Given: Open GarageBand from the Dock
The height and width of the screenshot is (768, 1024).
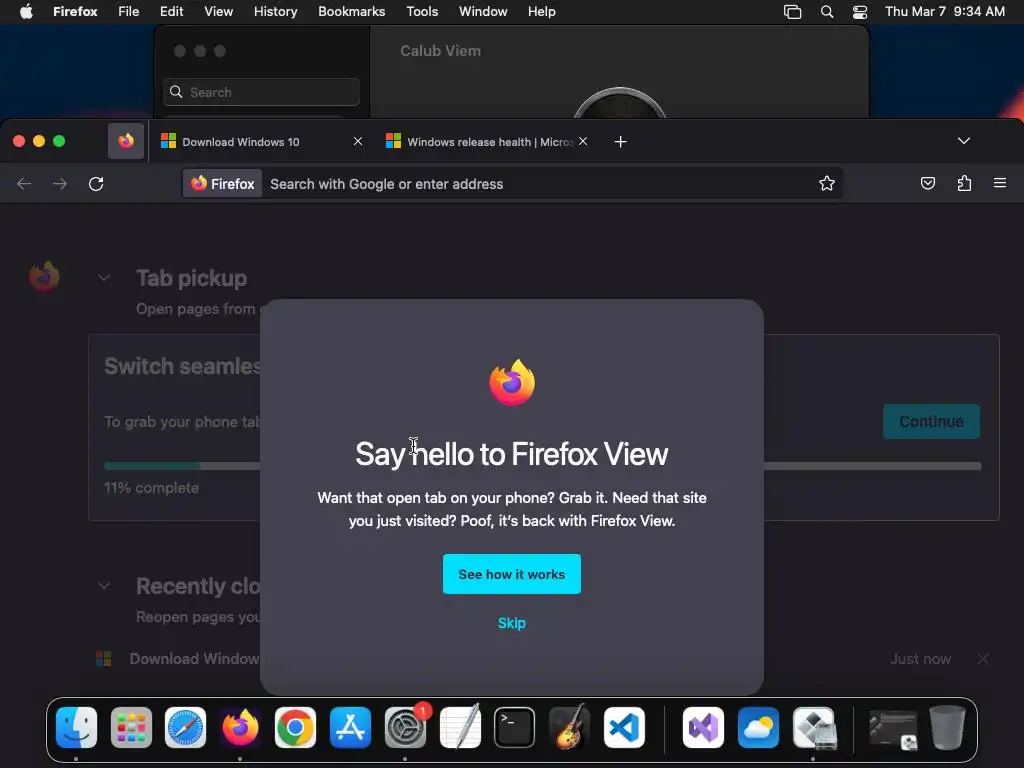Looking at the screenshot, I should point(569,728).
